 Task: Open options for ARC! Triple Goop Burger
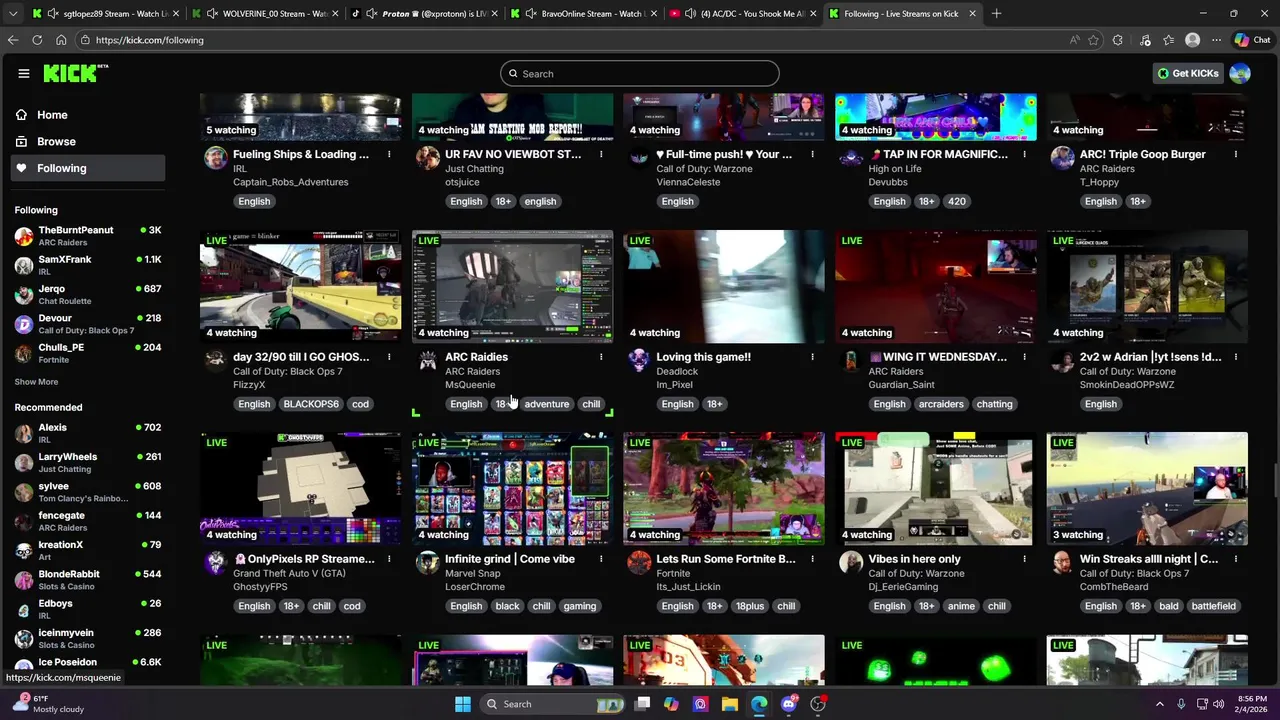pos(1236,154)
